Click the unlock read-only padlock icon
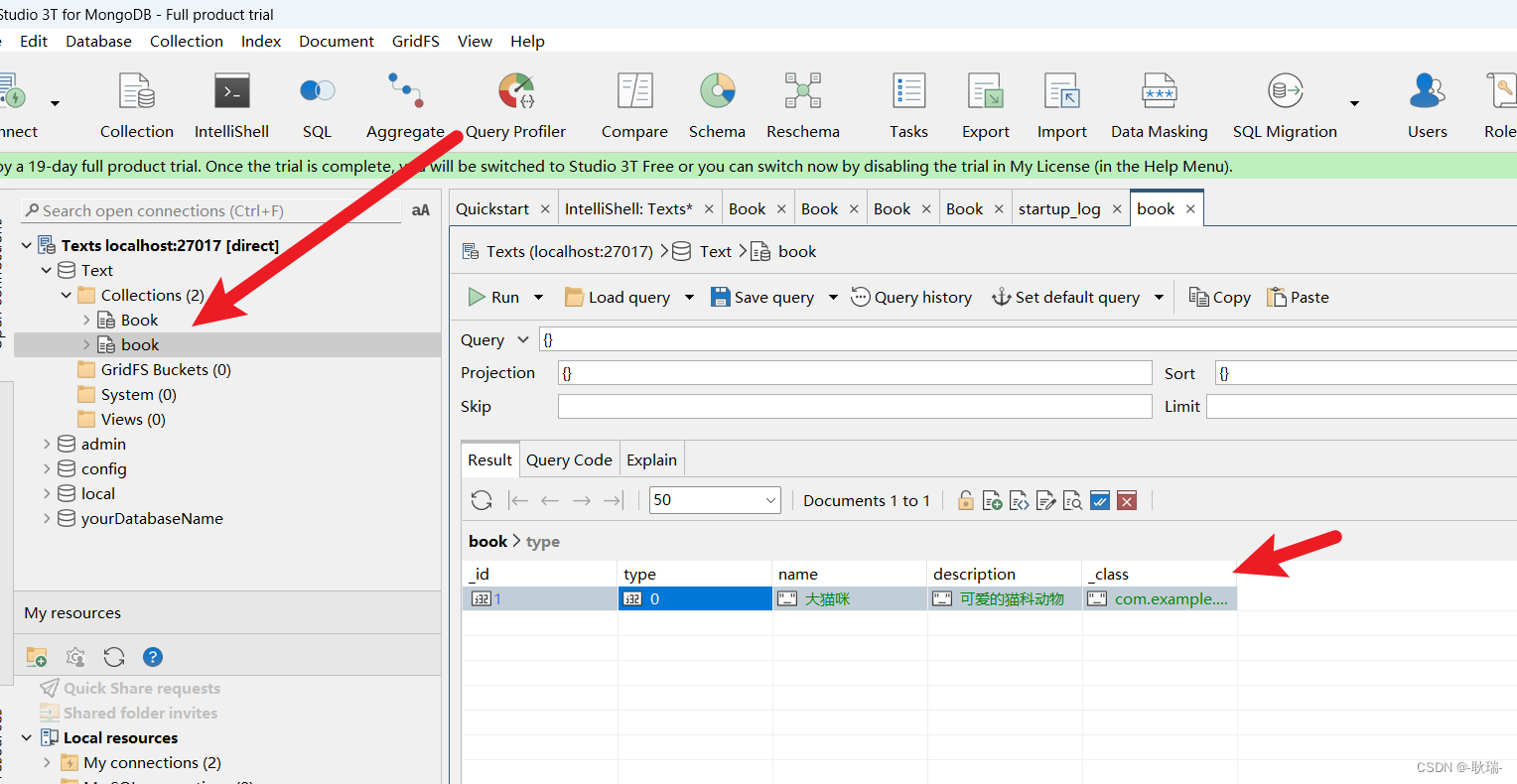1517x784 pixels. point(965,500)
